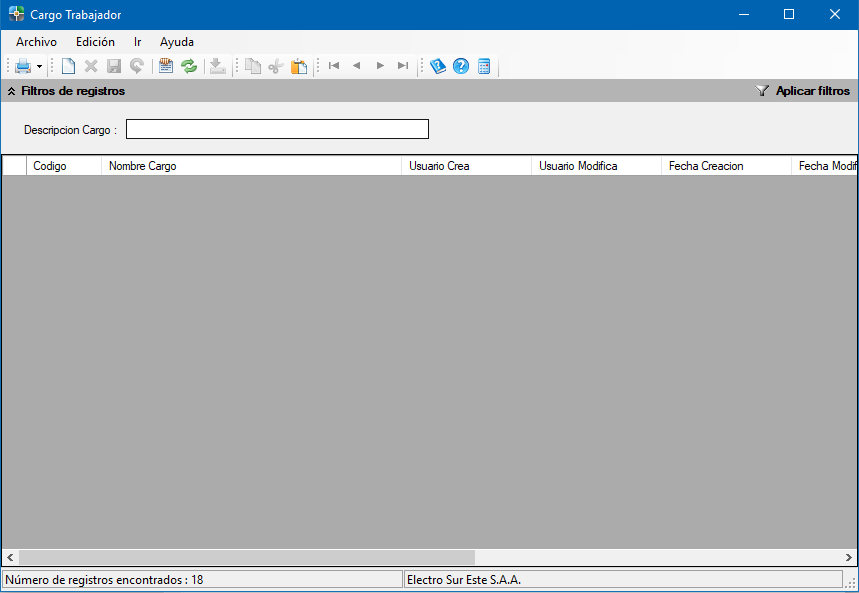Screen dimensions: 859x593
Task: Click the undo arrow icon
Action: click(137, 66)
